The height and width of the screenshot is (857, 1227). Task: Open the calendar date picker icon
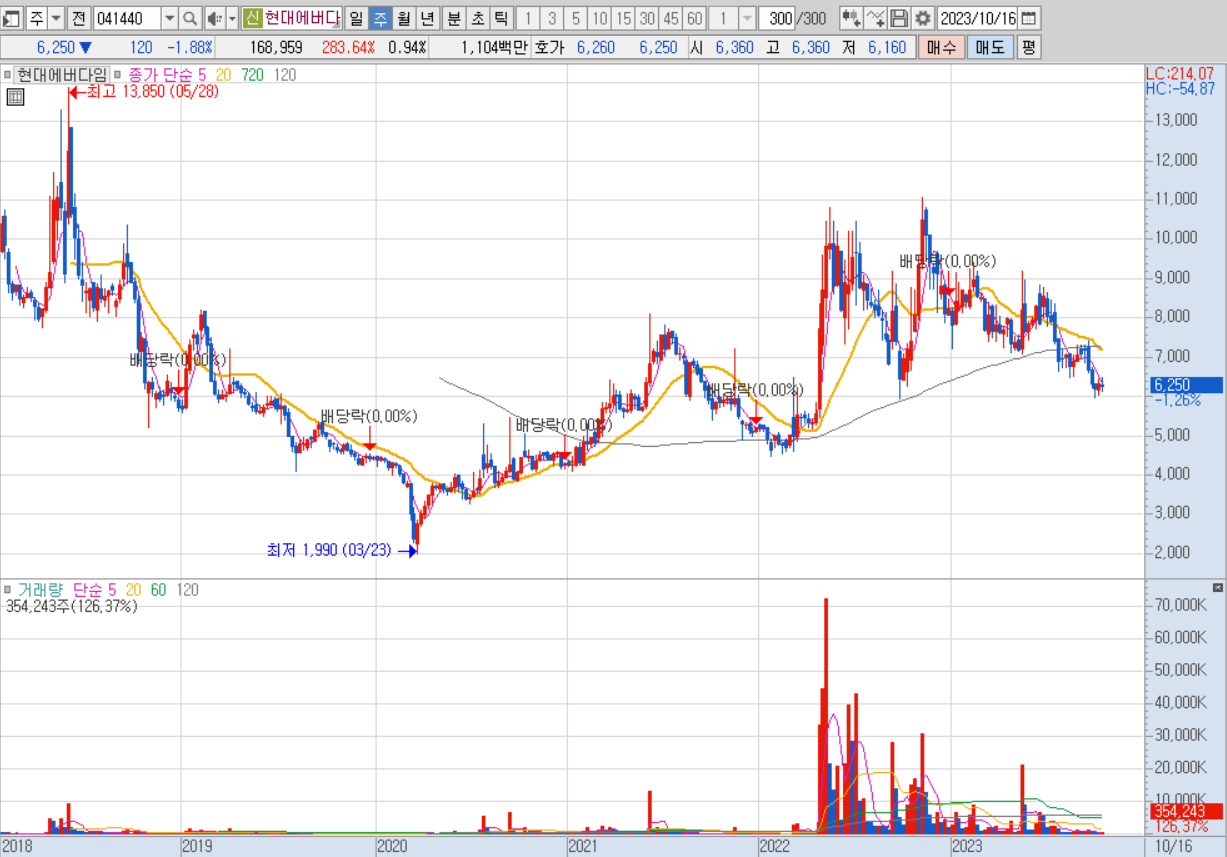pos(1029,18)
